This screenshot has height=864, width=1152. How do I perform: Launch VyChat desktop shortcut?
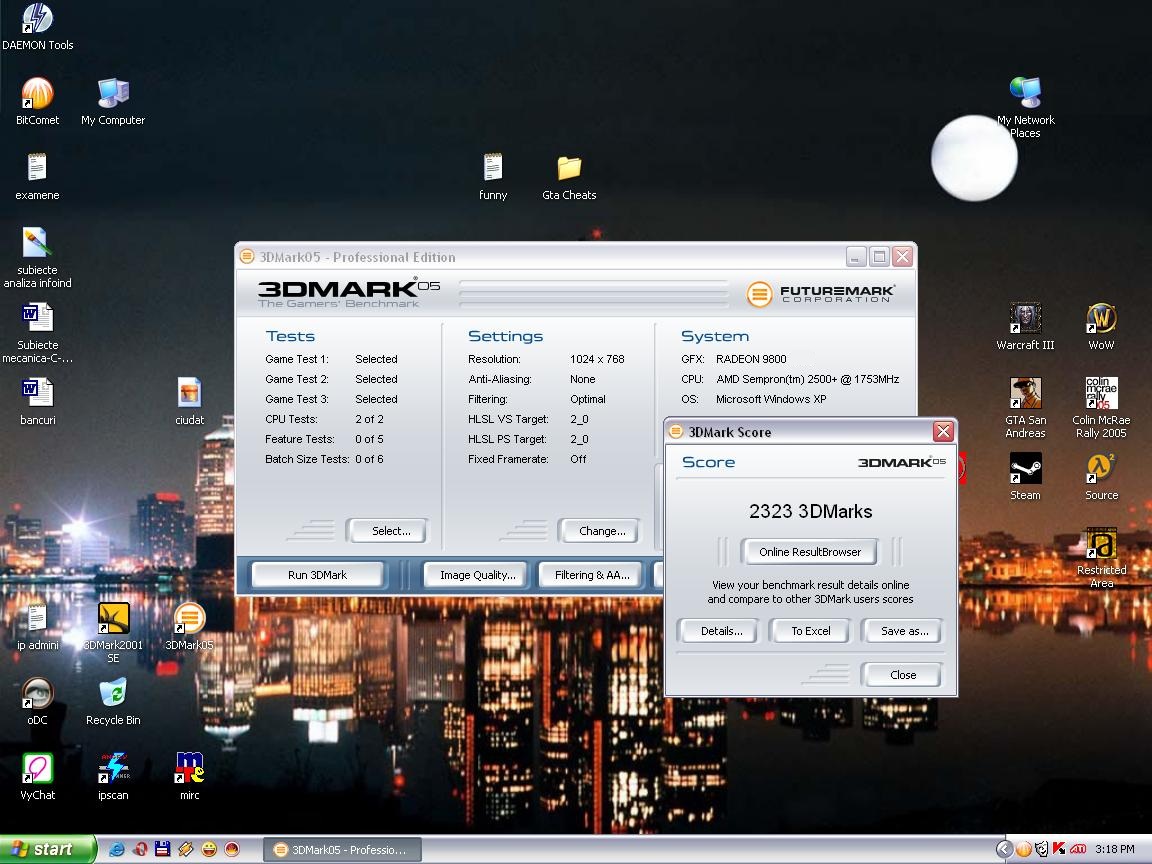37,777
